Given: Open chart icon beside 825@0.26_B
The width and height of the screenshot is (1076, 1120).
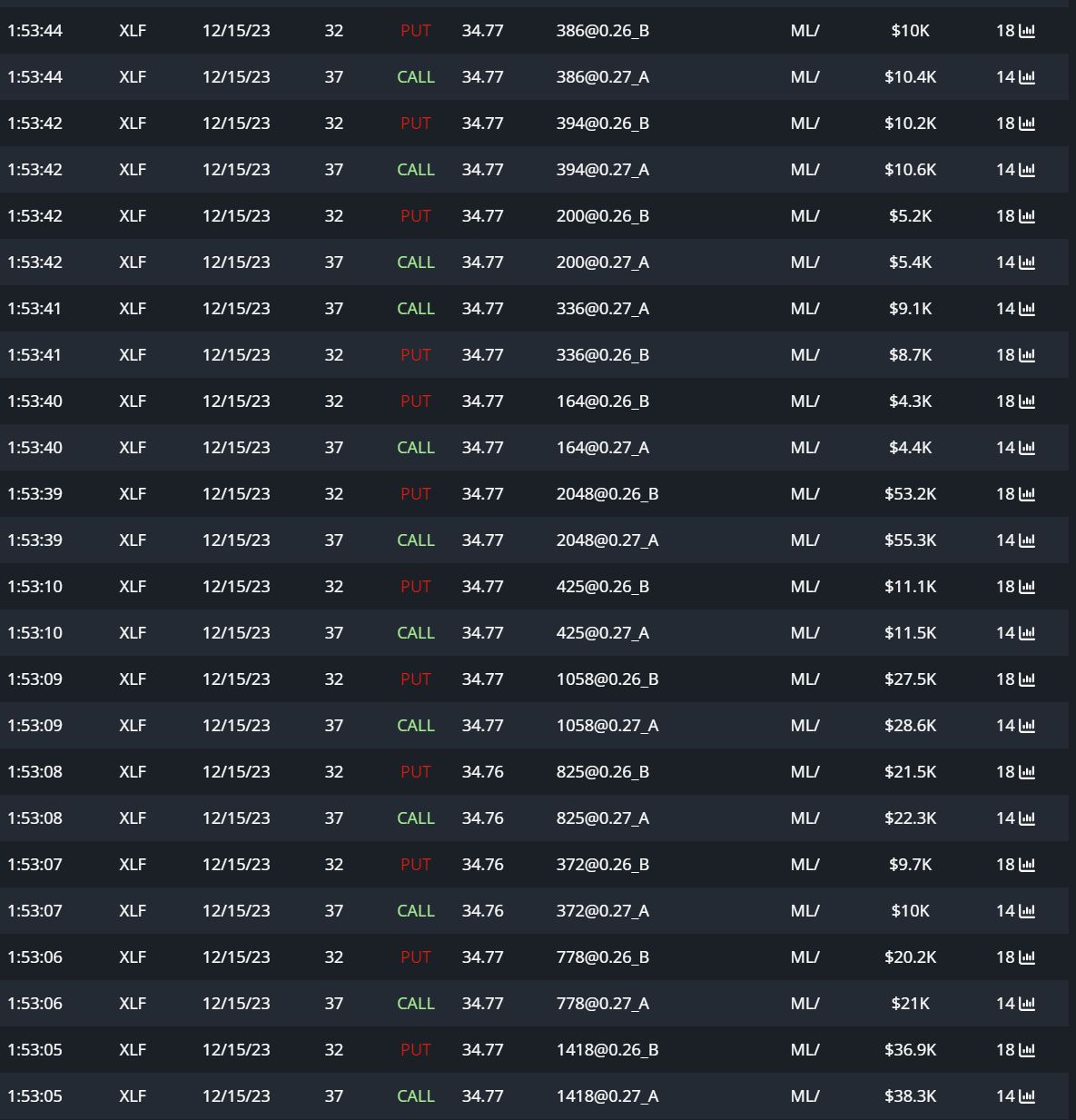Looking at the screenshot, I should tap(1027, 772).
